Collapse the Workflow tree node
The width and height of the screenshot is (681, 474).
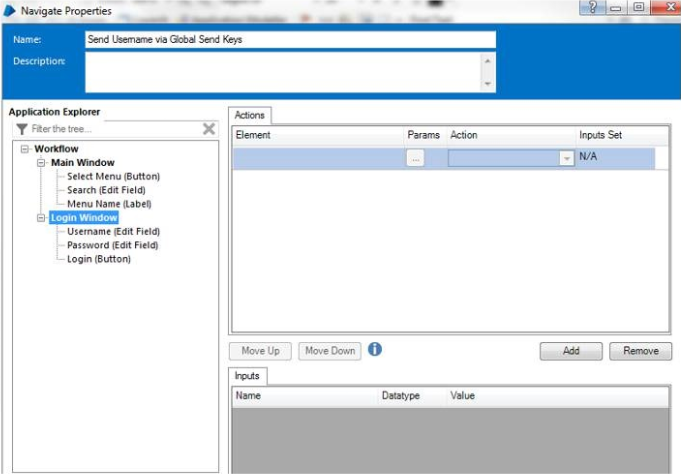25,149
